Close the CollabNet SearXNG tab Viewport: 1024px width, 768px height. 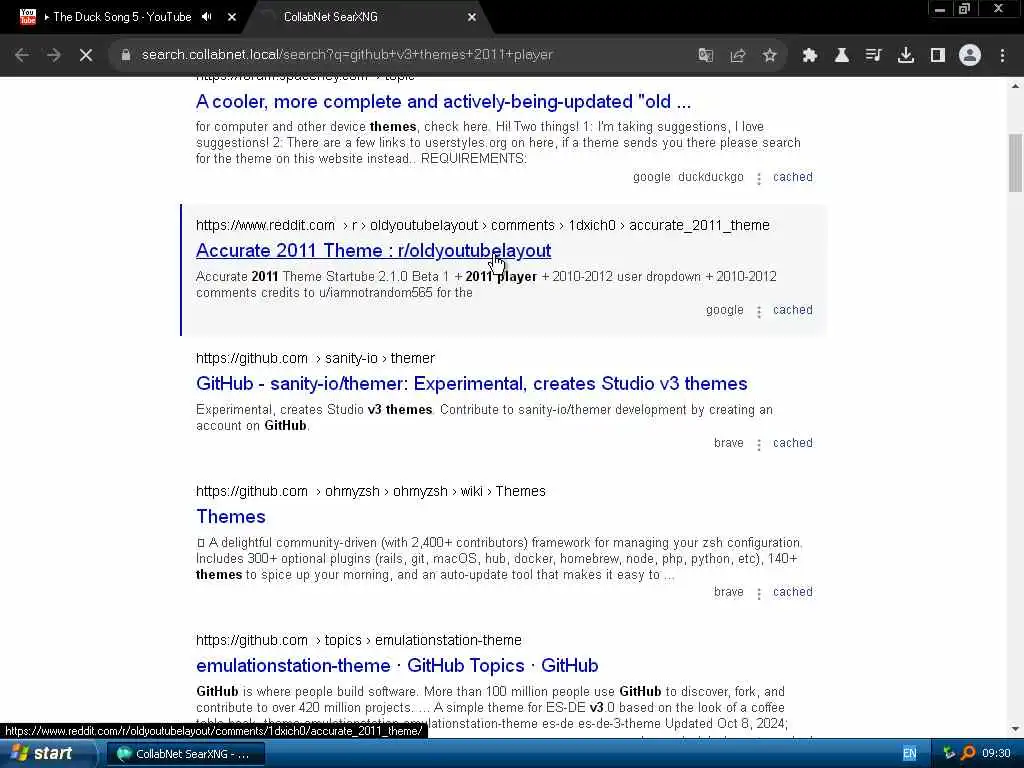tap(472, 17)
